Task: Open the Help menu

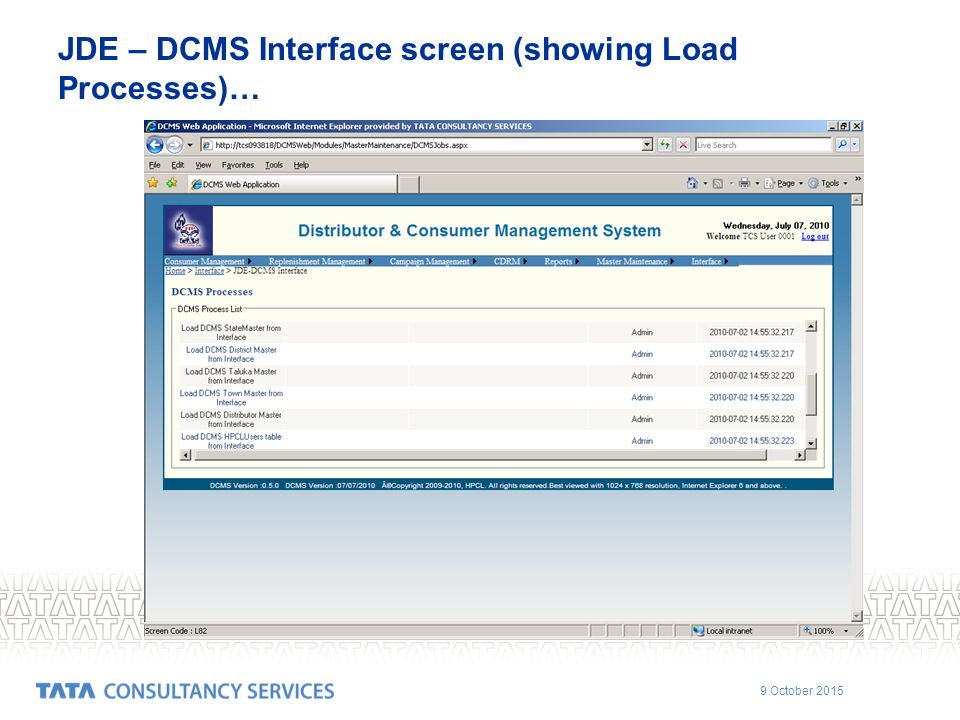Action: (x=301, y=165)
